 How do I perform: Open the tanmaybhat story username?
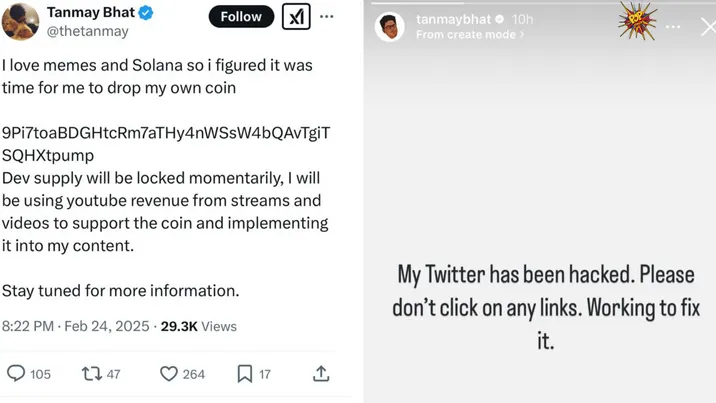pyautogui.click(x=455, y=19)
